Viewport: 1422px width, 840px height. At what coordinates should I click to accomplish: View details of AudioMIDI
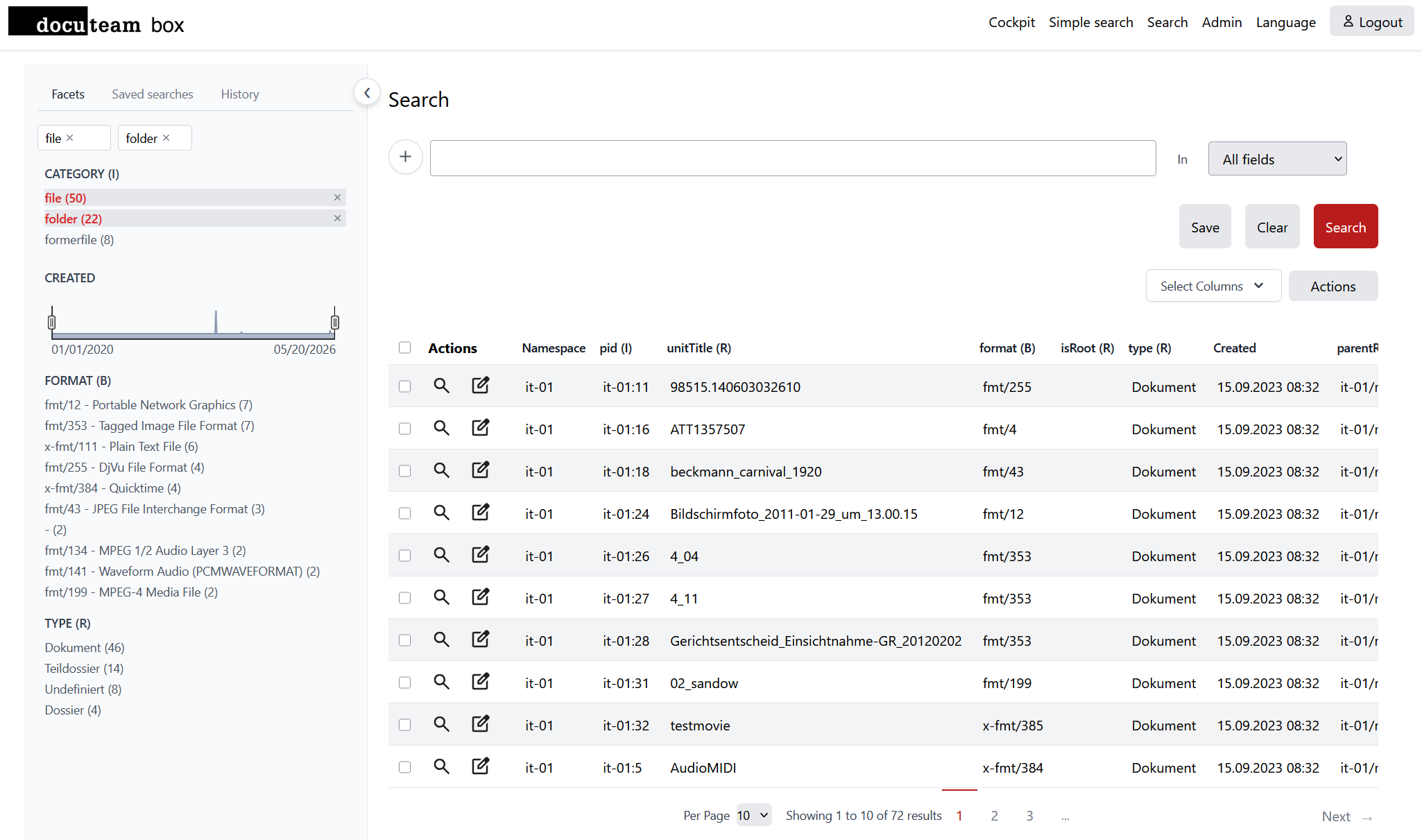pyautogui.click(x=441, y=766)
